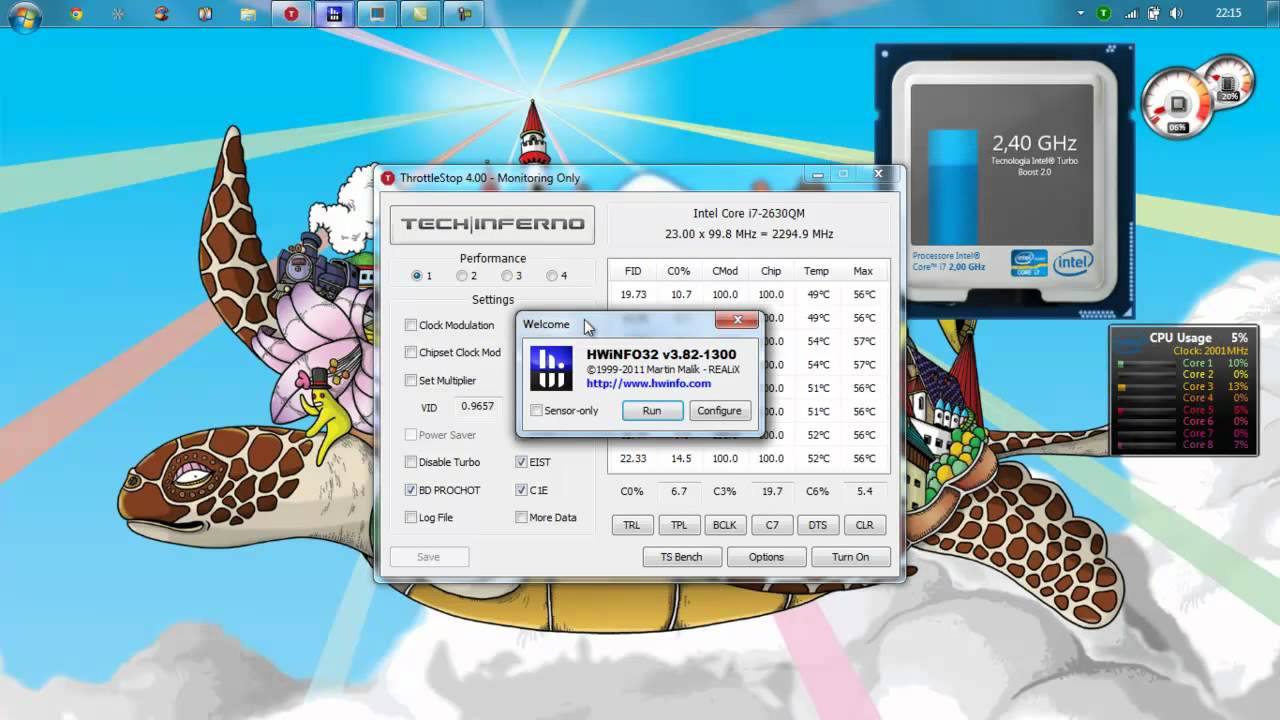Open the File Explorer folder taskbar icon
1280x720 pixels.
[x=248, y=14]
